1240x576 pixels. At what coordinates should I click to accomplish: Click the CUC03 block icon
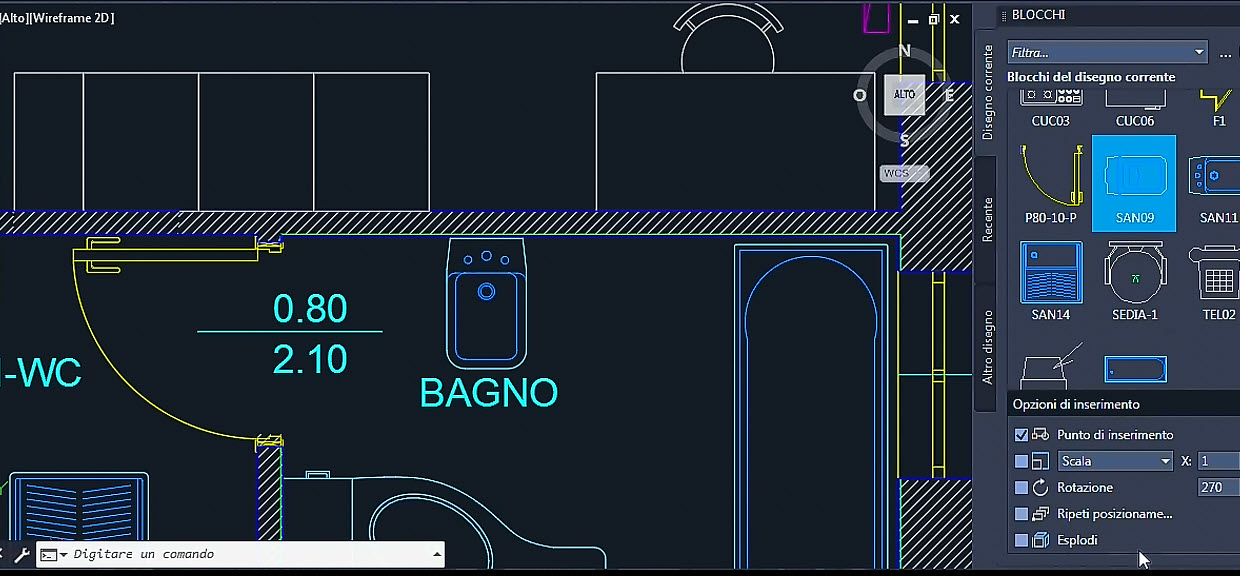click(1050, 100)
